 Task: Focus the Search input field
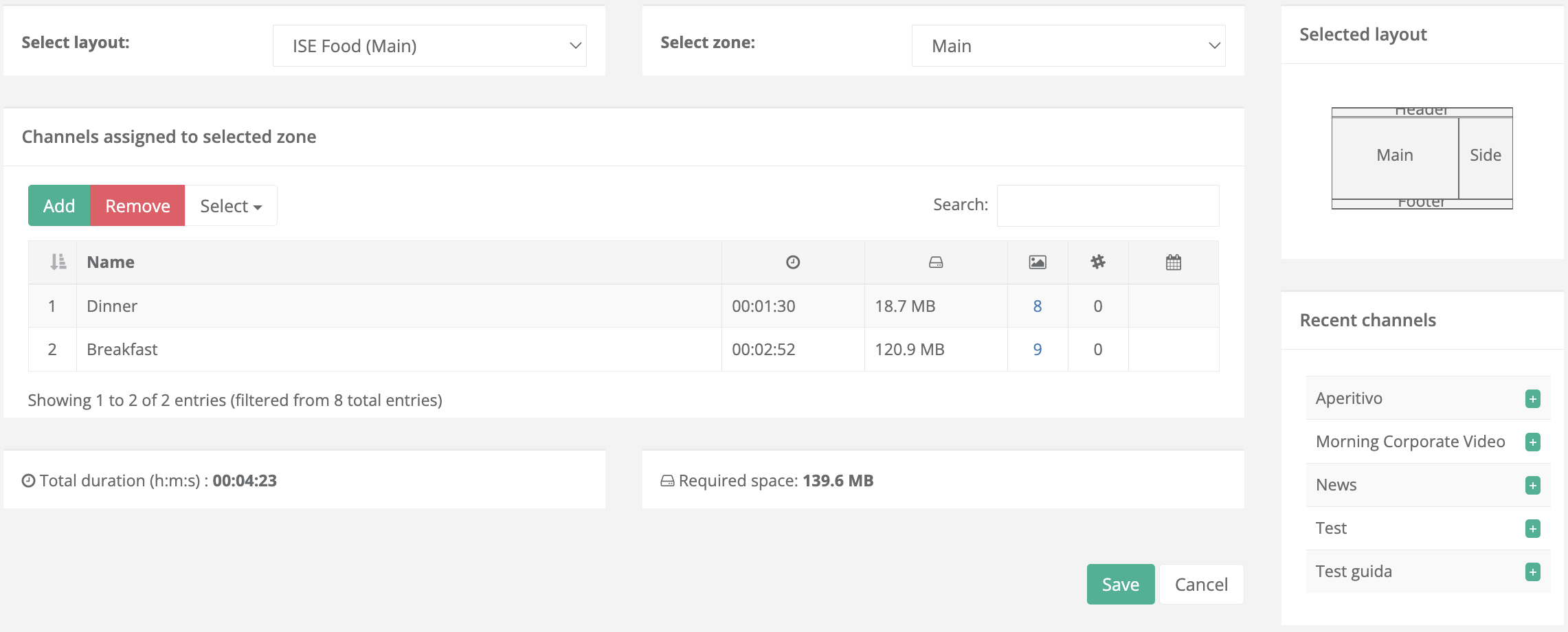[1108, 205]
